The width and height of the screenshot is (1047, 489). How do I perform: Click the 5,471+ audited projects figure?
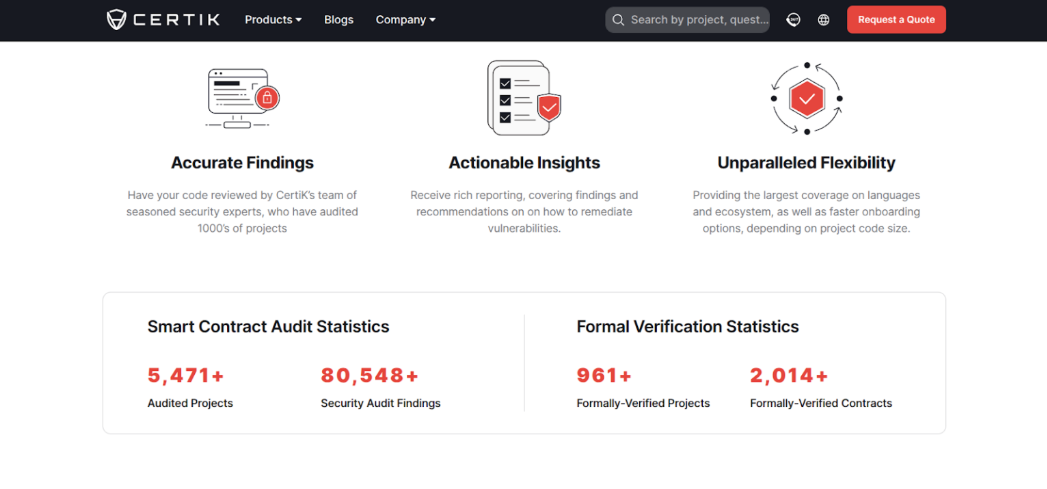(x=186, y=375)
